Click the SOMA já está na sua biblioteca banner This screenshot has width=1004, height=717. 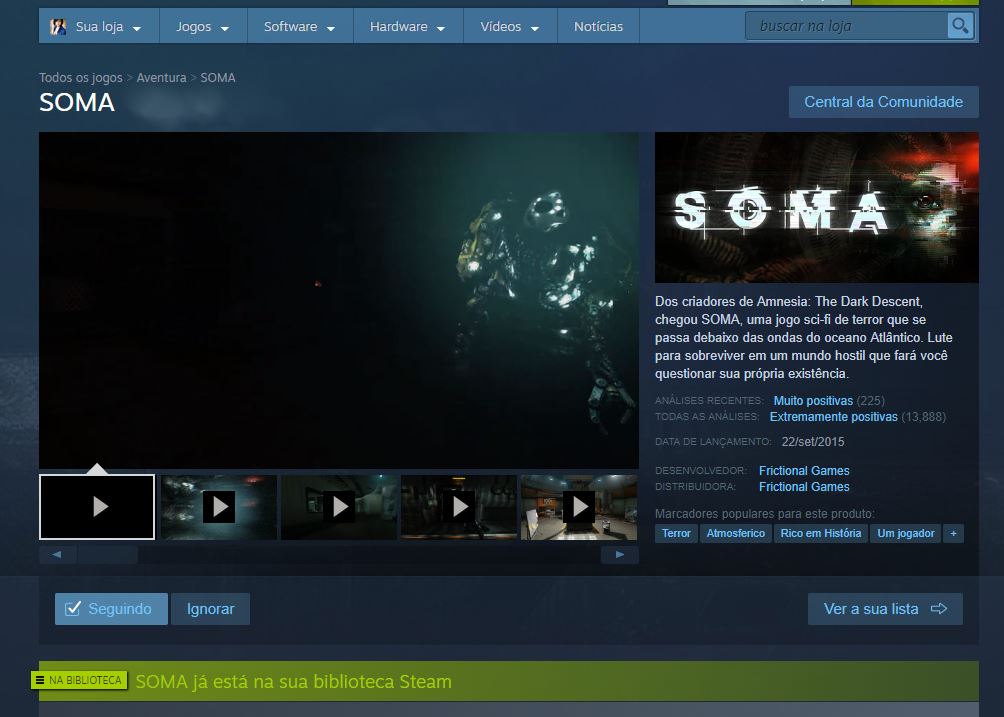508,681
